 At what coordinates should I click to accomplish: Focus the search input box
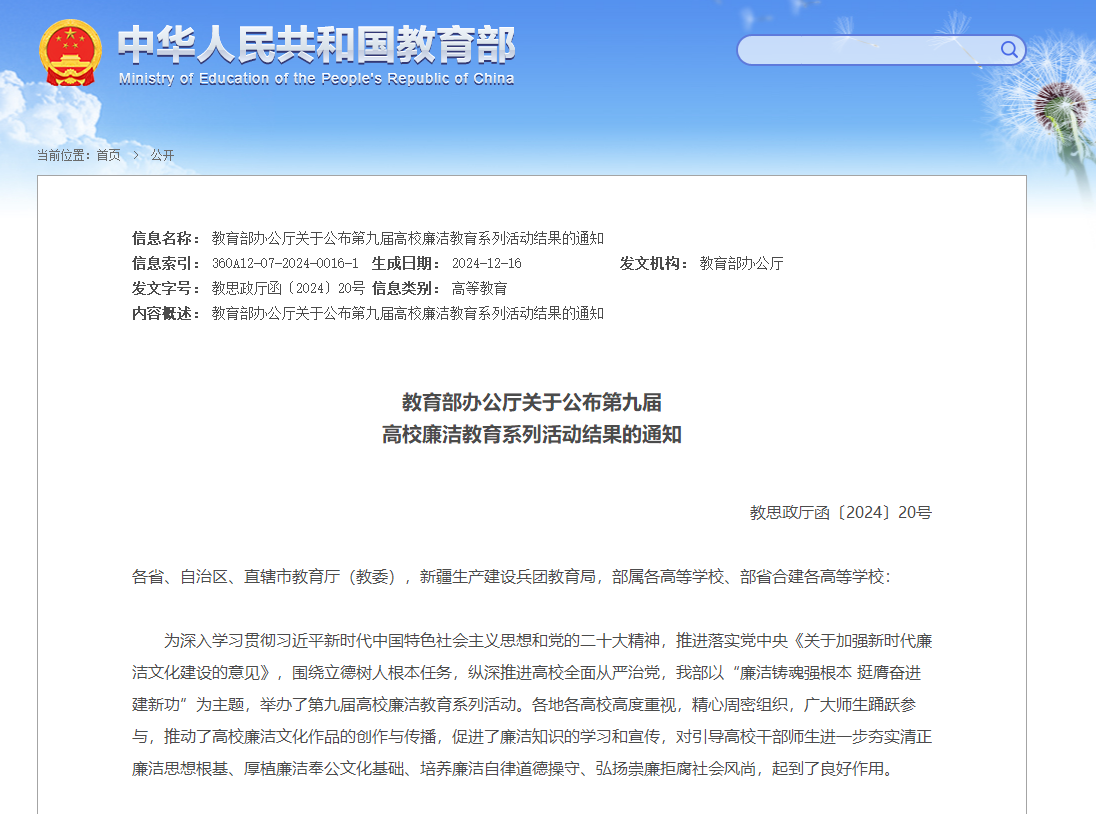[865, 50]
